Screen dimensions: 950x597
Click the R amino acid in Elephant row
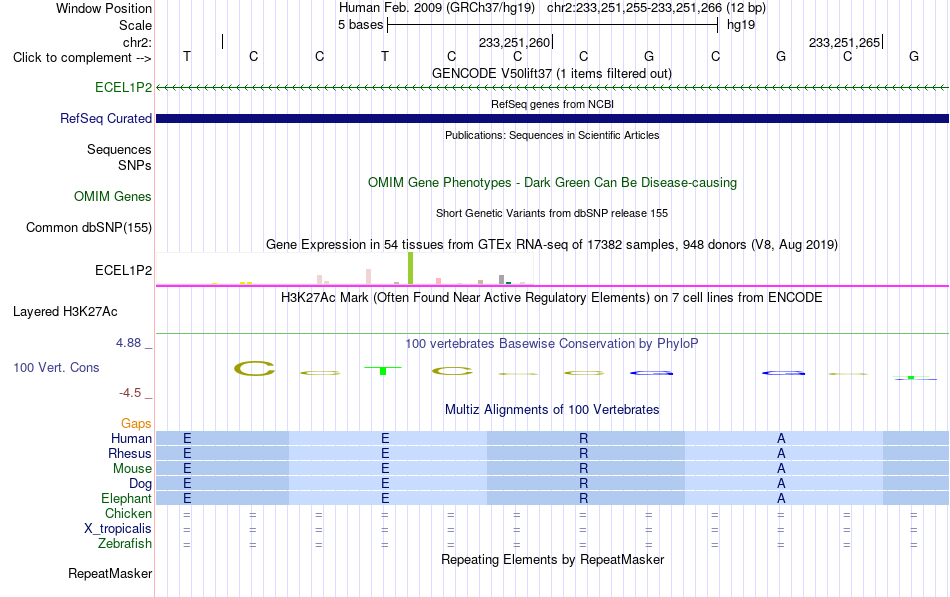pos(583,499)
